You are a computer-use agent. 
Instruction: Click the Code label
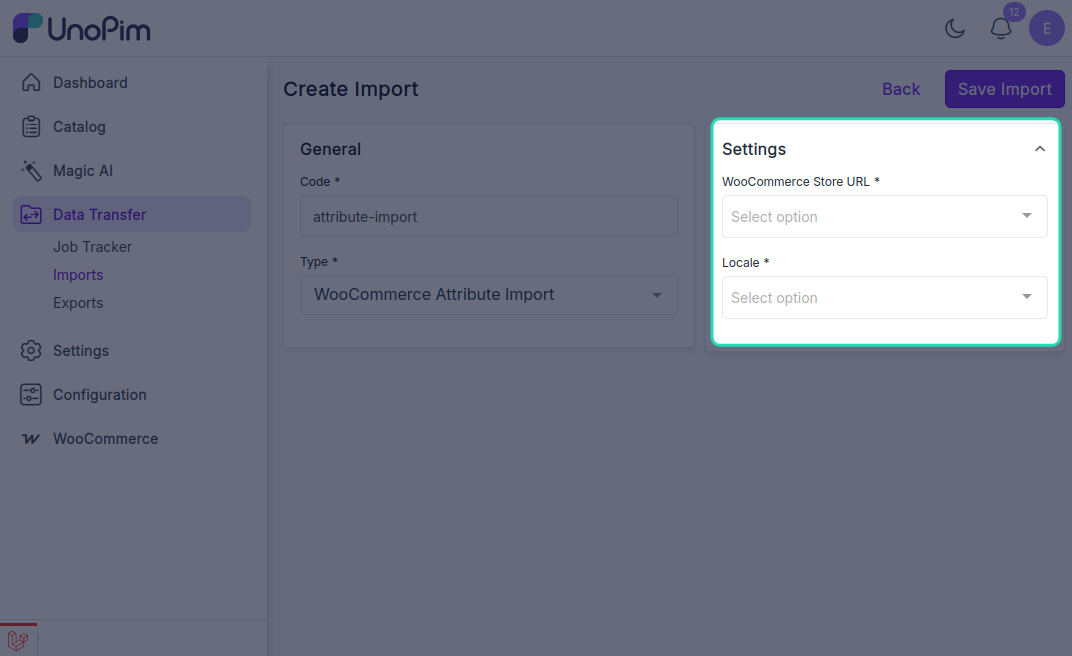click(319, 182)
